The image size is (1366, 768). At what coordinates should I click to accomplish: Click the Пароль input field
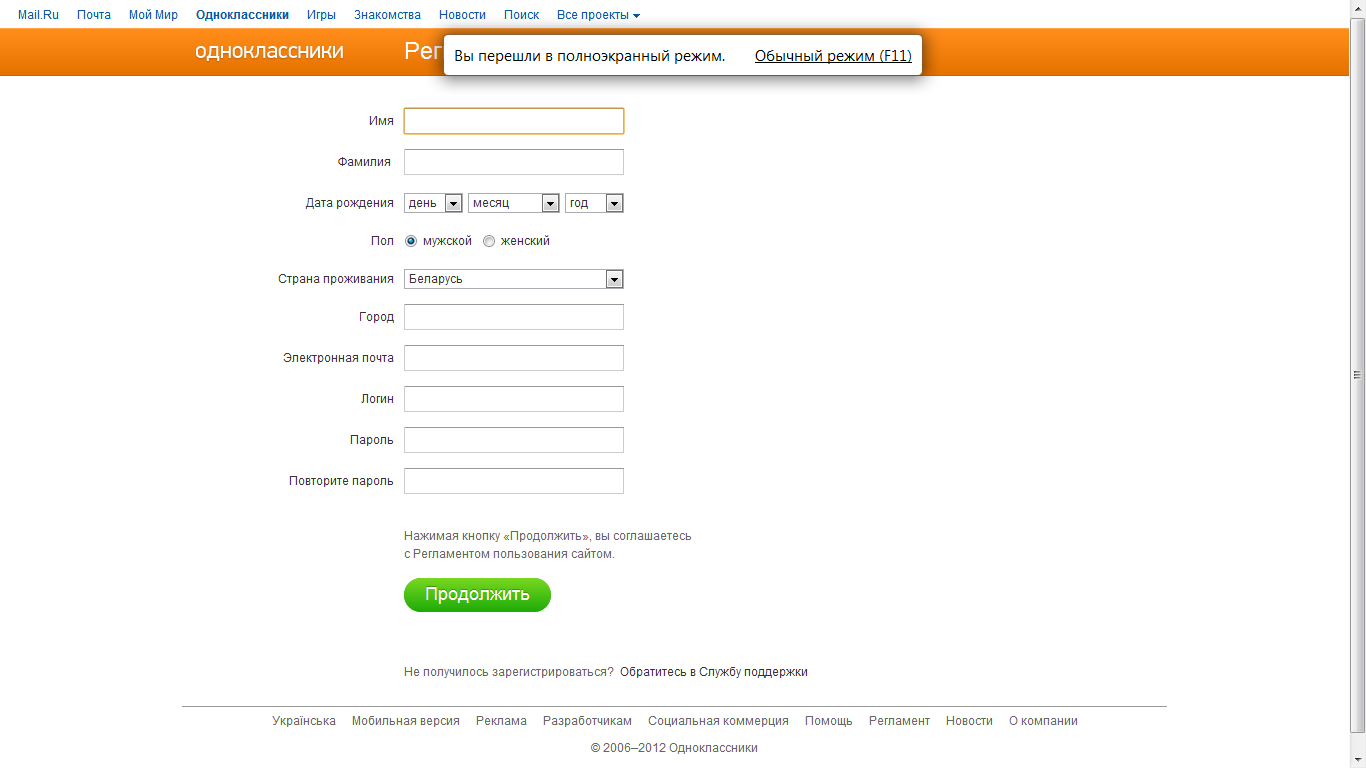point(514,440)
